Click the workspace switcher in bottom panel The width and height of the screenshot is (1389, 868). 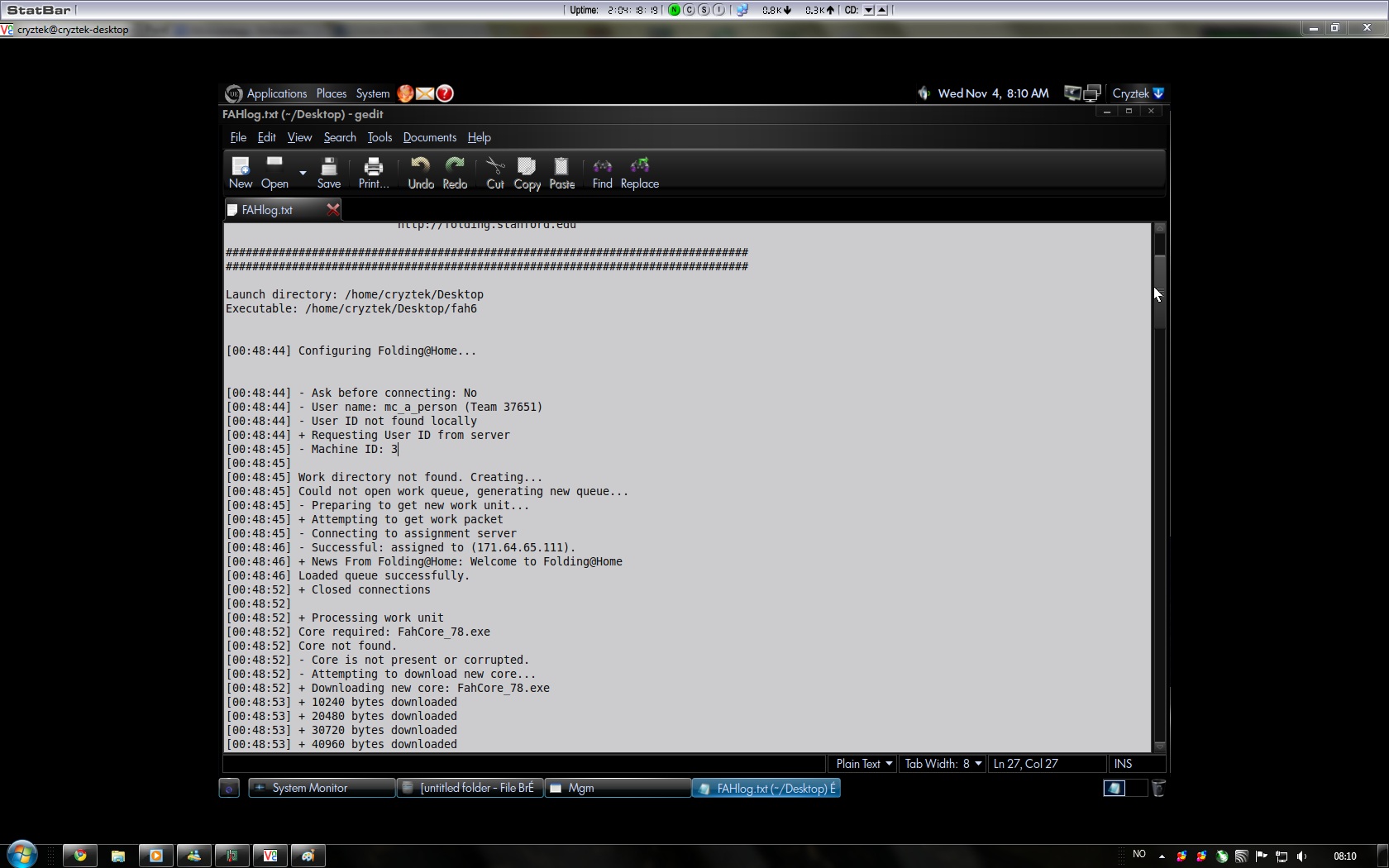click(x=1125, y=789)
